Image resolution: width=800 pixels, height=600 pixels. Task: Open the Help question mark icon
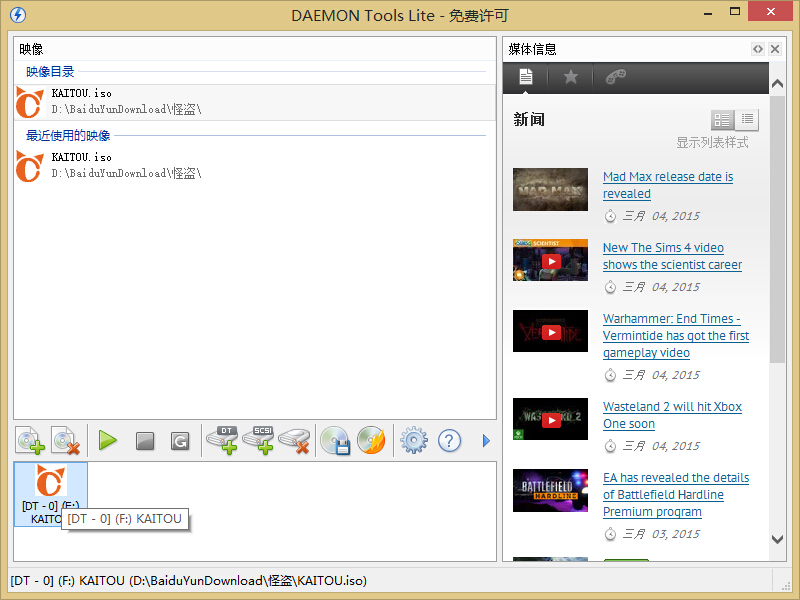click(449, 440)
